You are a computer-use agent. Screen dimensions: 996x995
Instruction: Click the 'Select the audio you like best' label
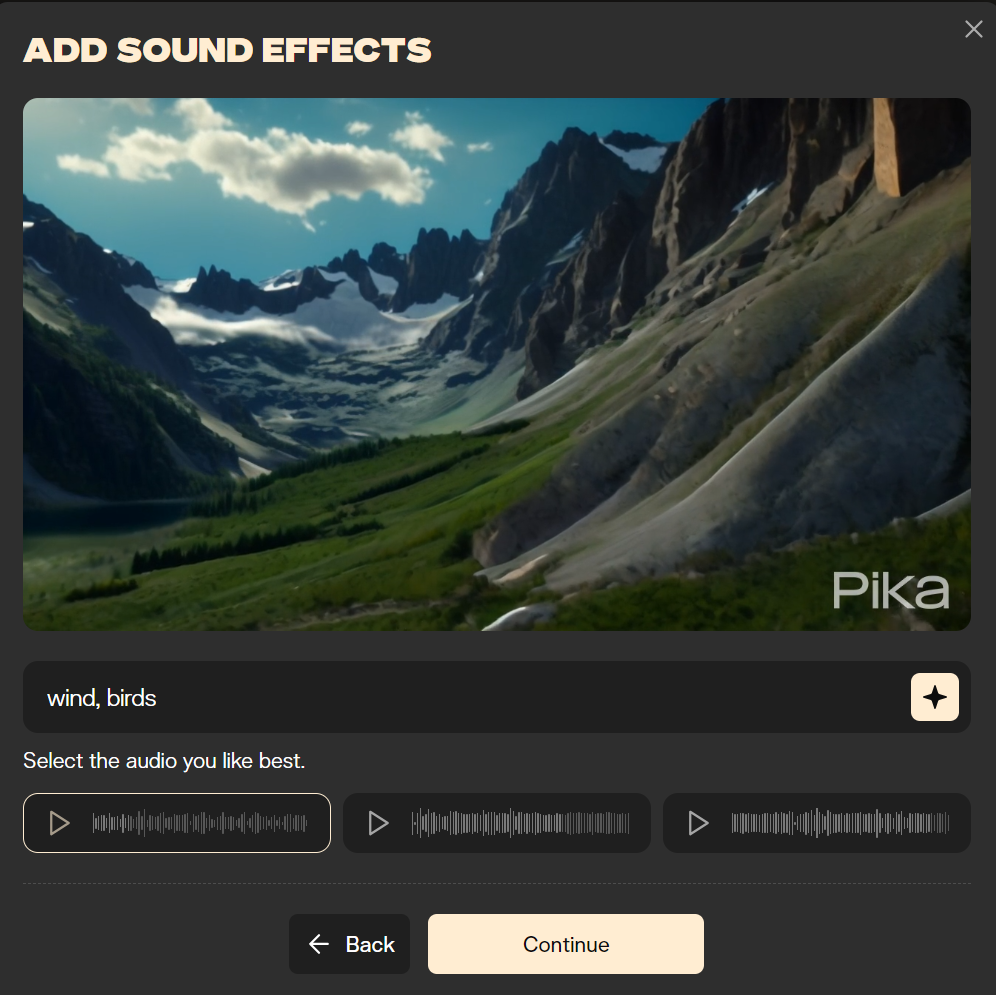[x=164, y=761]
